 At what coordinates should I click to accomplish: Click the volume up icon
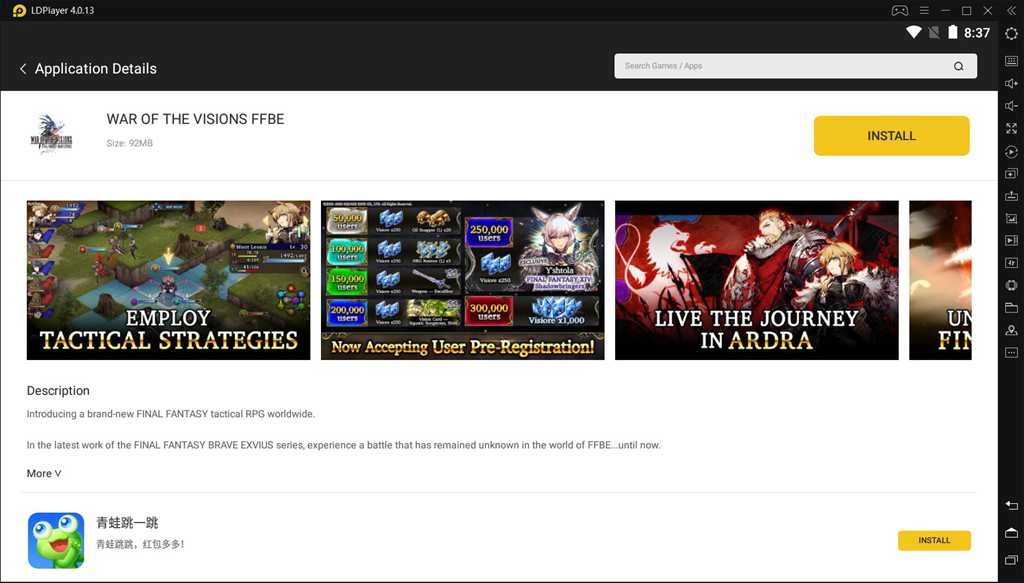pos(1011,84)
